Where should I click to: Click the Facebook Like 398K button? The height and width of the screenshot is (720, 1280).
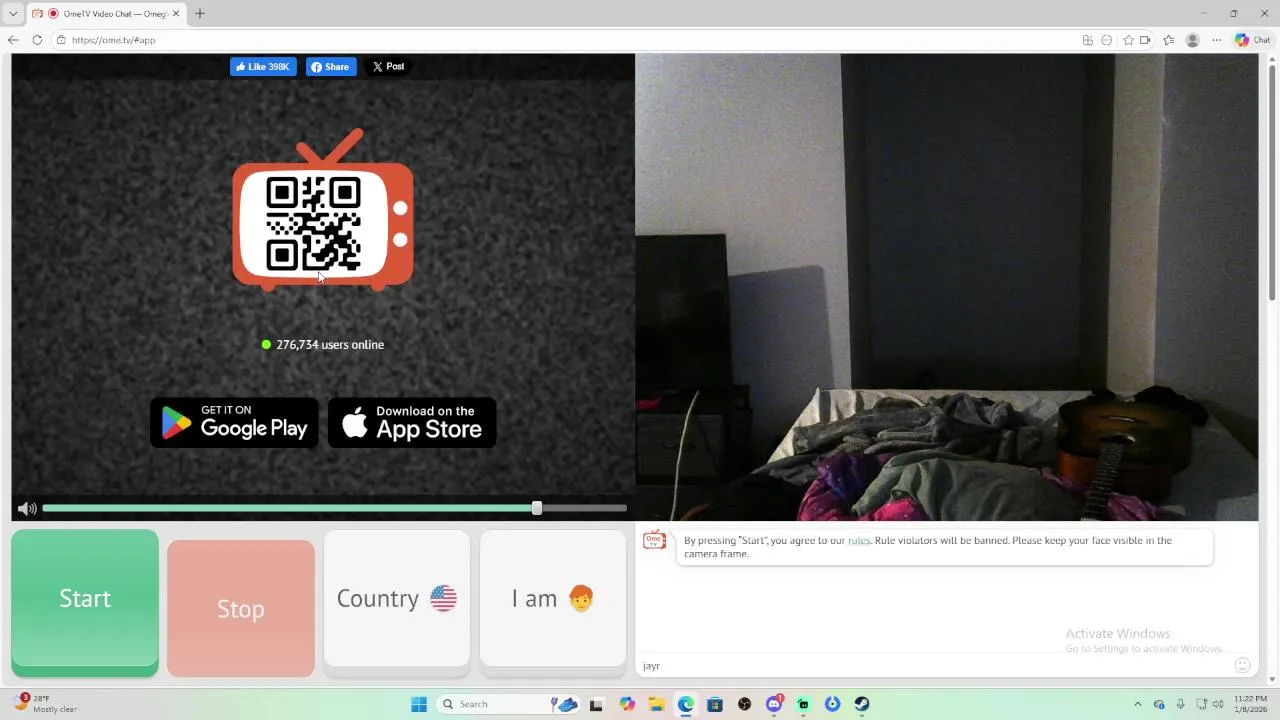tap(263, 67)
